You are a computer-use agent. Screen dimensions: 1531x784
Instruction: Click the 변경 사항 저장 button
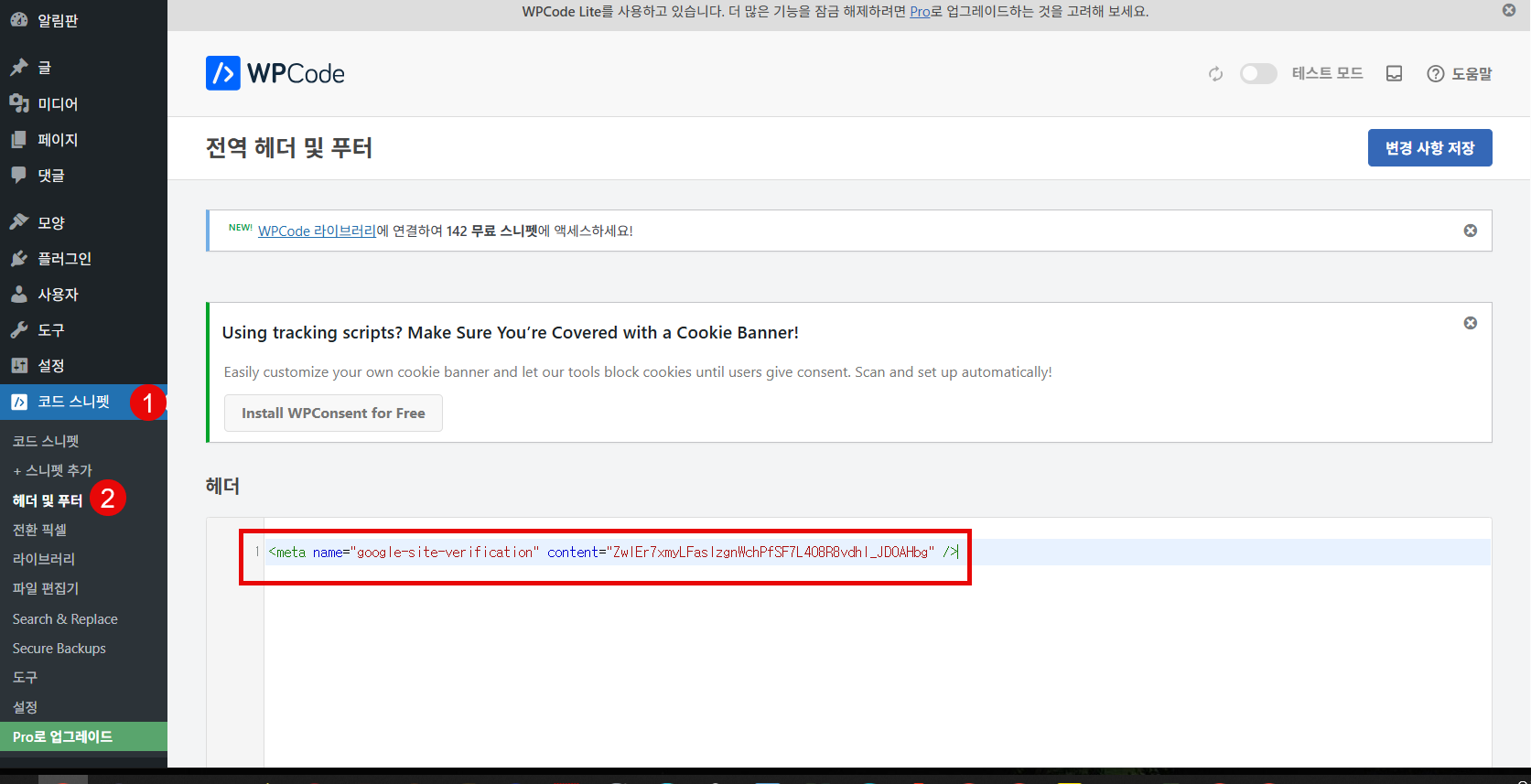click(1430, 147)
